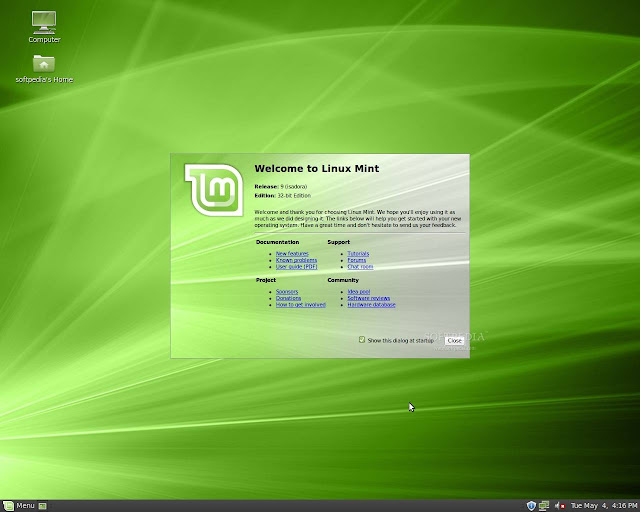Open the Donations link
Viewport: 640px width, 512px height.
(288, 298)
